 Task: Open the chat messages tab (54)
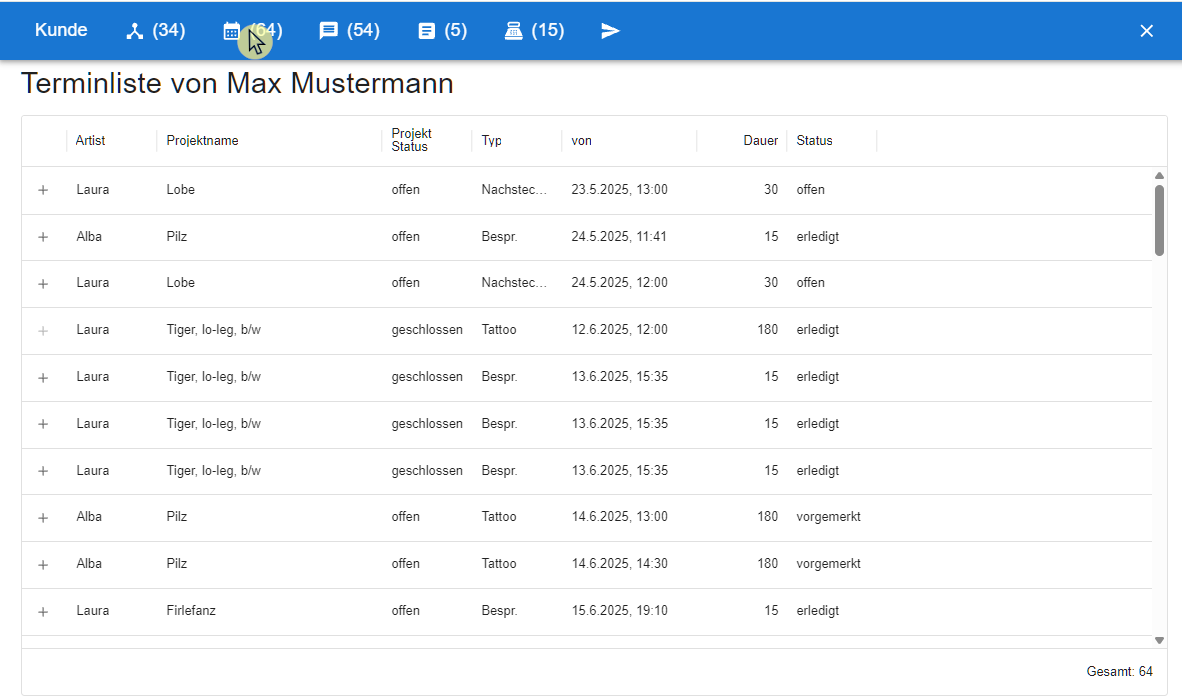(349, 30)
